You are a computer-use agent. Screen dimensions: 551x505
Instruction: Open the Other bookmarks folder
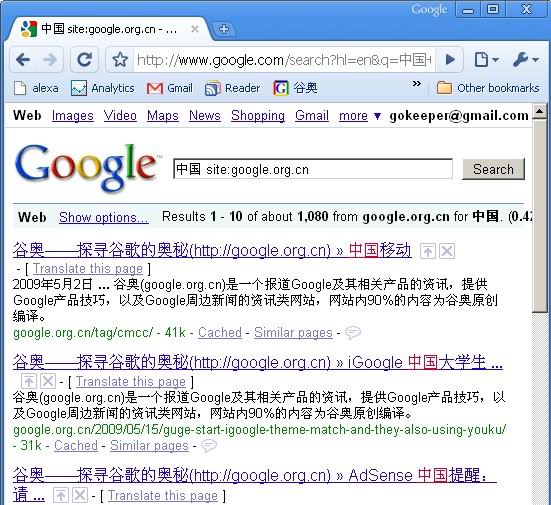pos(488,88)
